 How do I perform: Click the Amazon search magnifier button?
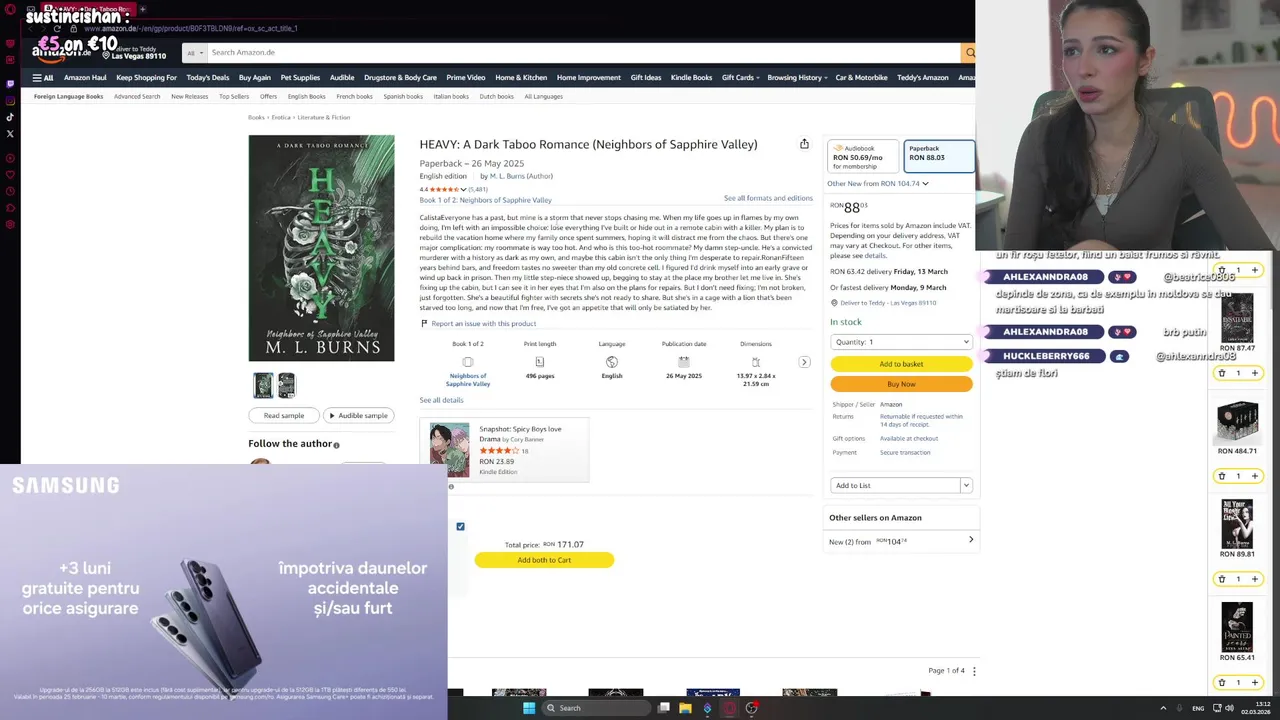968,52
